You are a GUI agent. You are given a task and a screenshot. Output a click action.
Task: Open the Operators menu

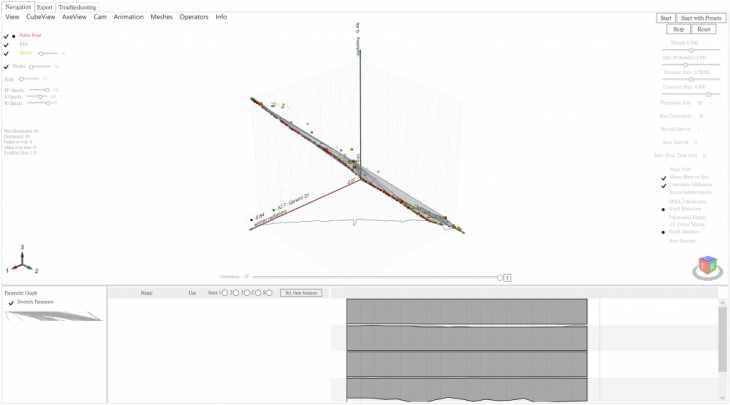(194, 17)
